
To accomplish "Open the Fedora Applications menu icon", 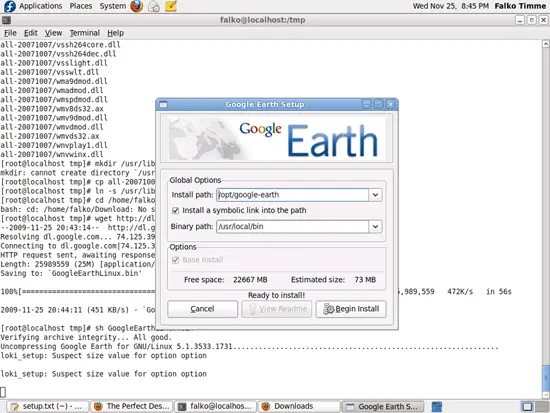I will [x=9, y=6].
